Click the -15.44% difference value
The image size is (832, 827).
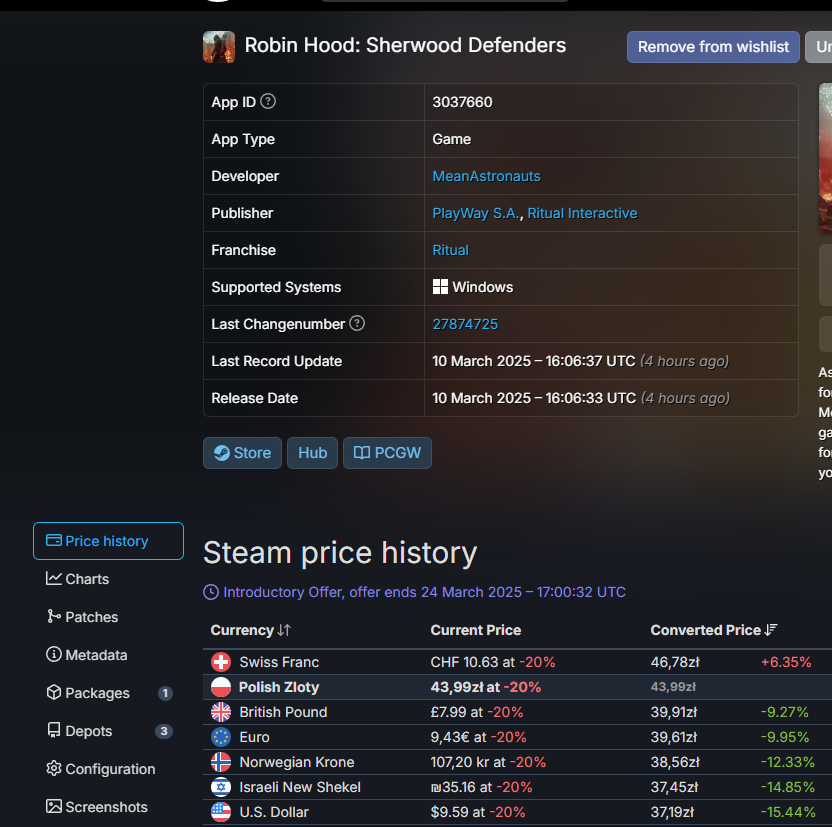787,812
